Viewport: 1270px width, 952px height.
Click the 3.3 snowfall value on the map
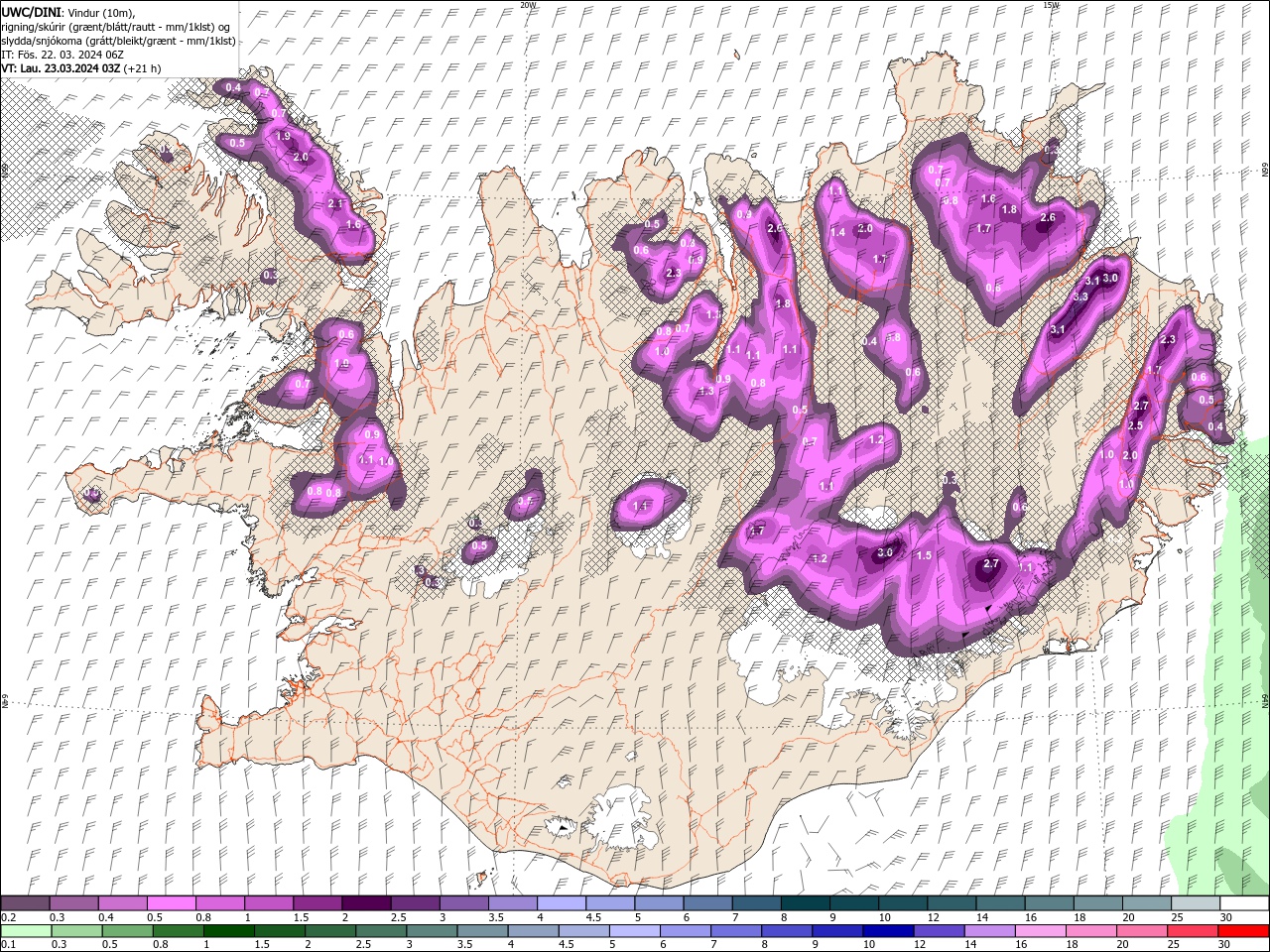pyautogui.click(x=1080, y=297)
